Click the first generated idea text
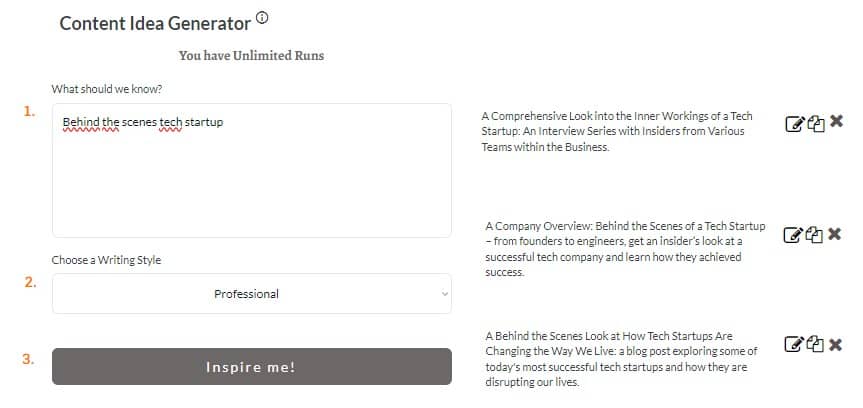The image size is (863, 408). pyautogui.click(x=617, y=132)
